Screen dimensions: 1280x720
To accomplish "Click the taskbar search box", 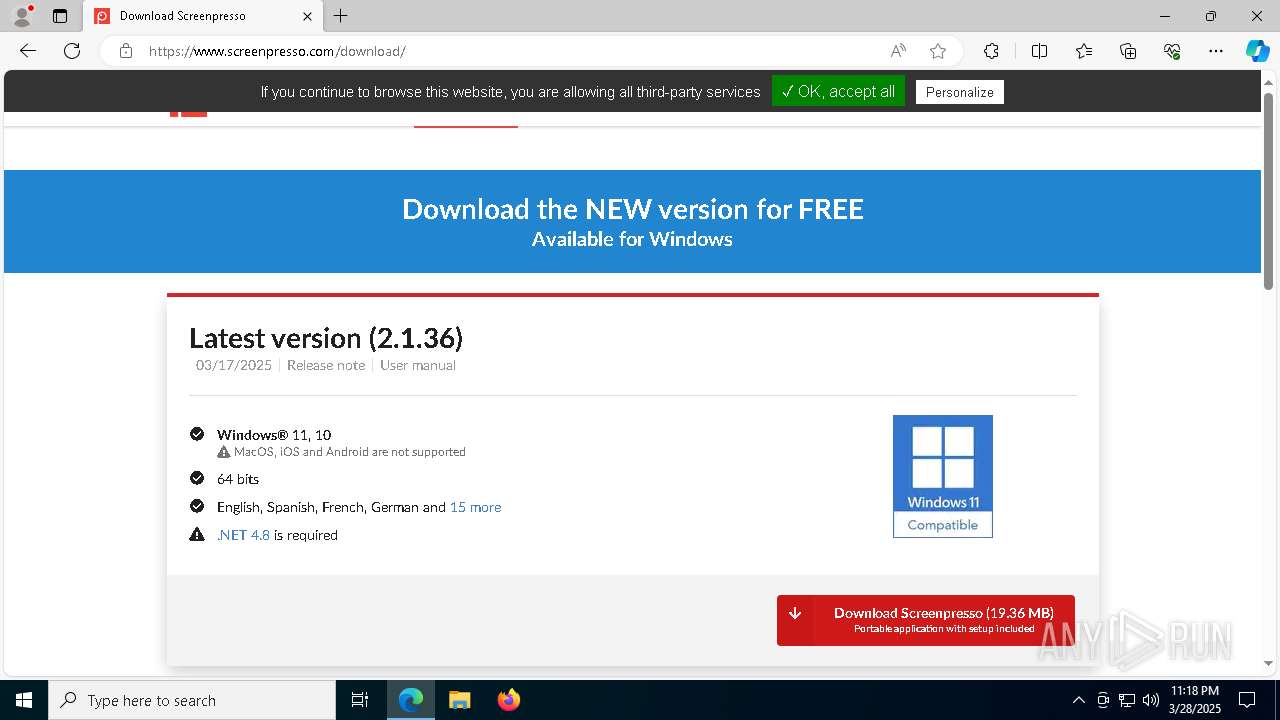I will pyautogui.click(x=192, y=700).
